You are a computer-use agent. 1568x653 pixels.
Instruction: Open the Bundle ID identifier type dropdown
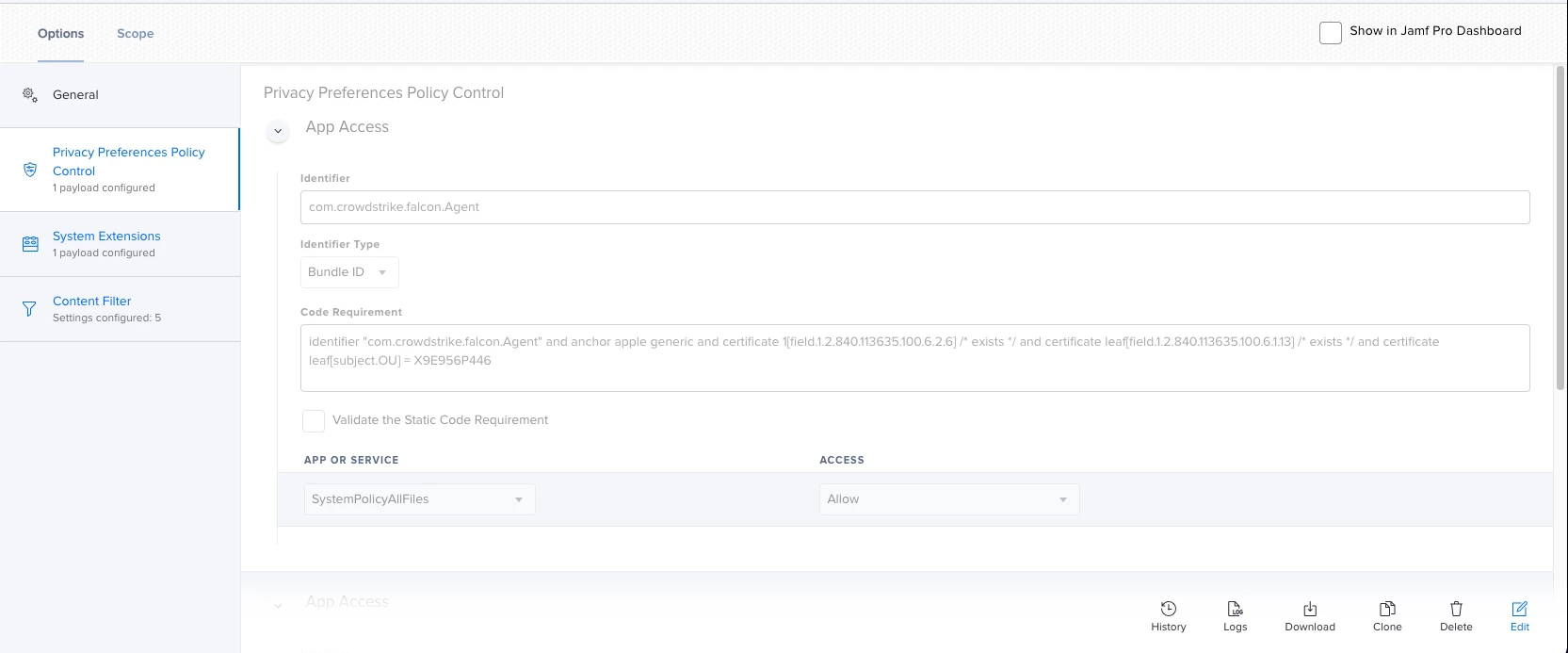tap(349, 272)
